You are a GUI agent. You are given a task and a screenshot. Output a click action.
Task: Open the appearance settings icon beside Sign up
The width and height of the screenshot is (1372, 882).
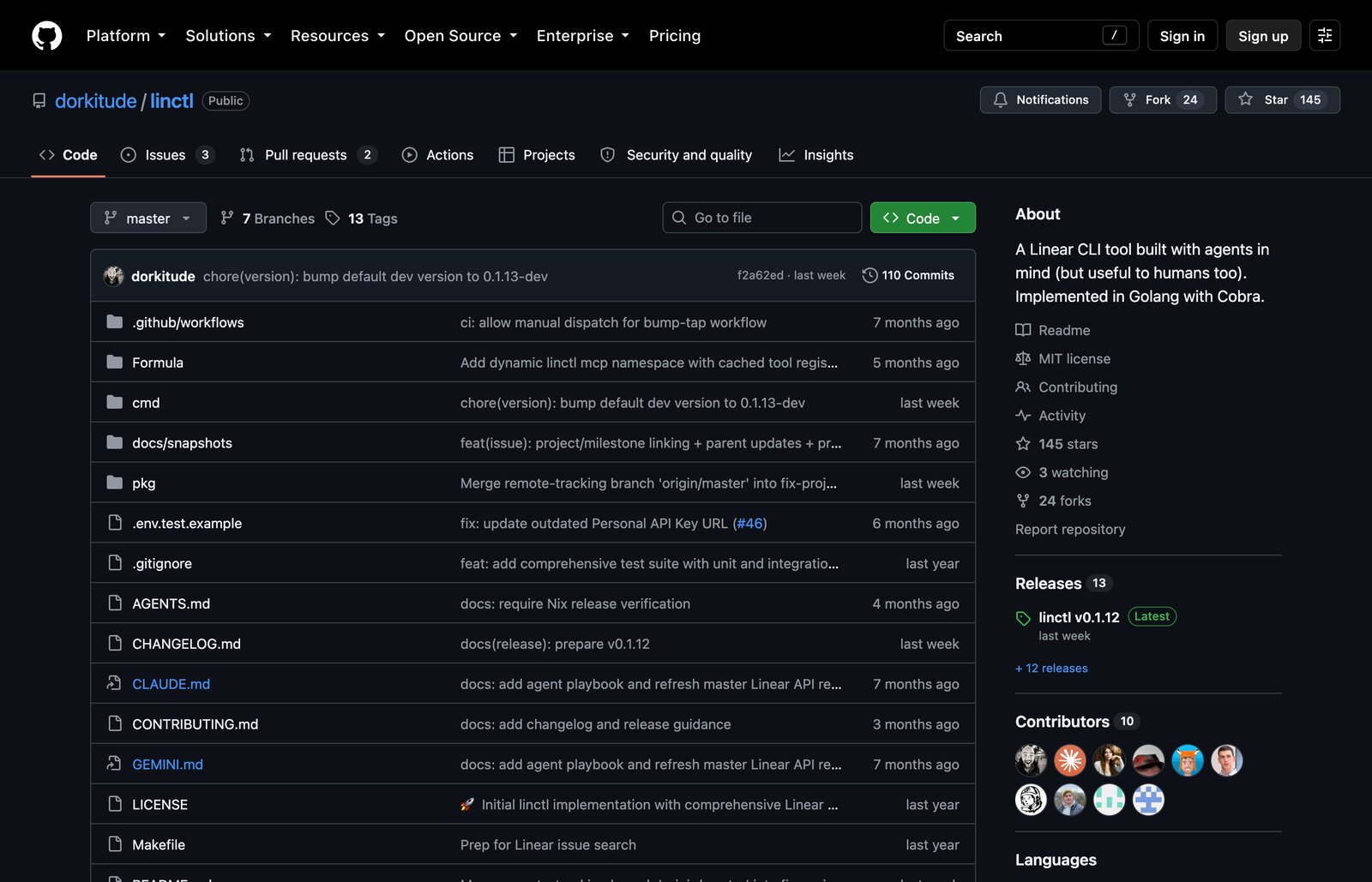tap(1324, 35)
